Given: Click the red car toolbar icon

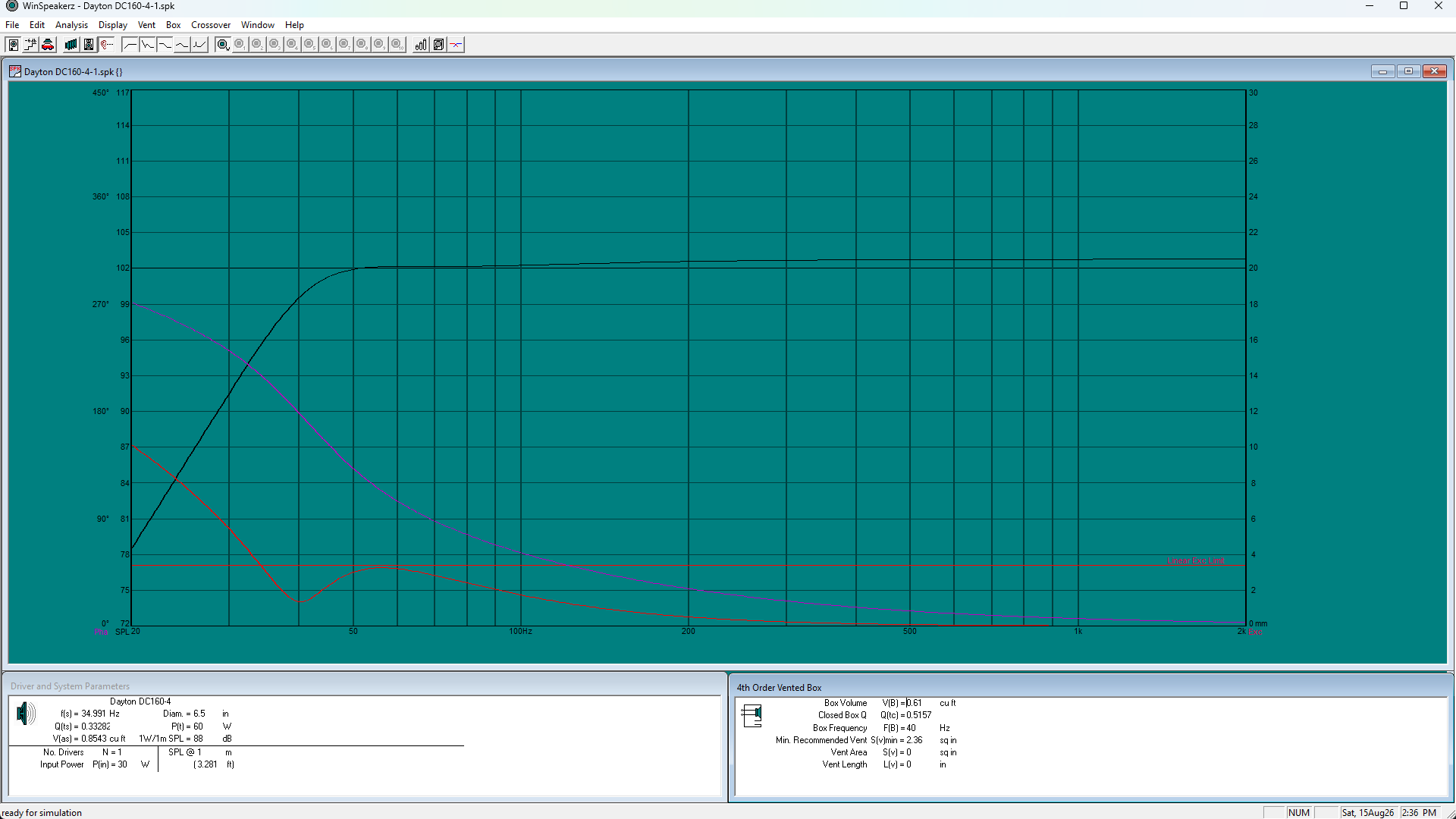Looking at the screenshot, I should 48,45.
